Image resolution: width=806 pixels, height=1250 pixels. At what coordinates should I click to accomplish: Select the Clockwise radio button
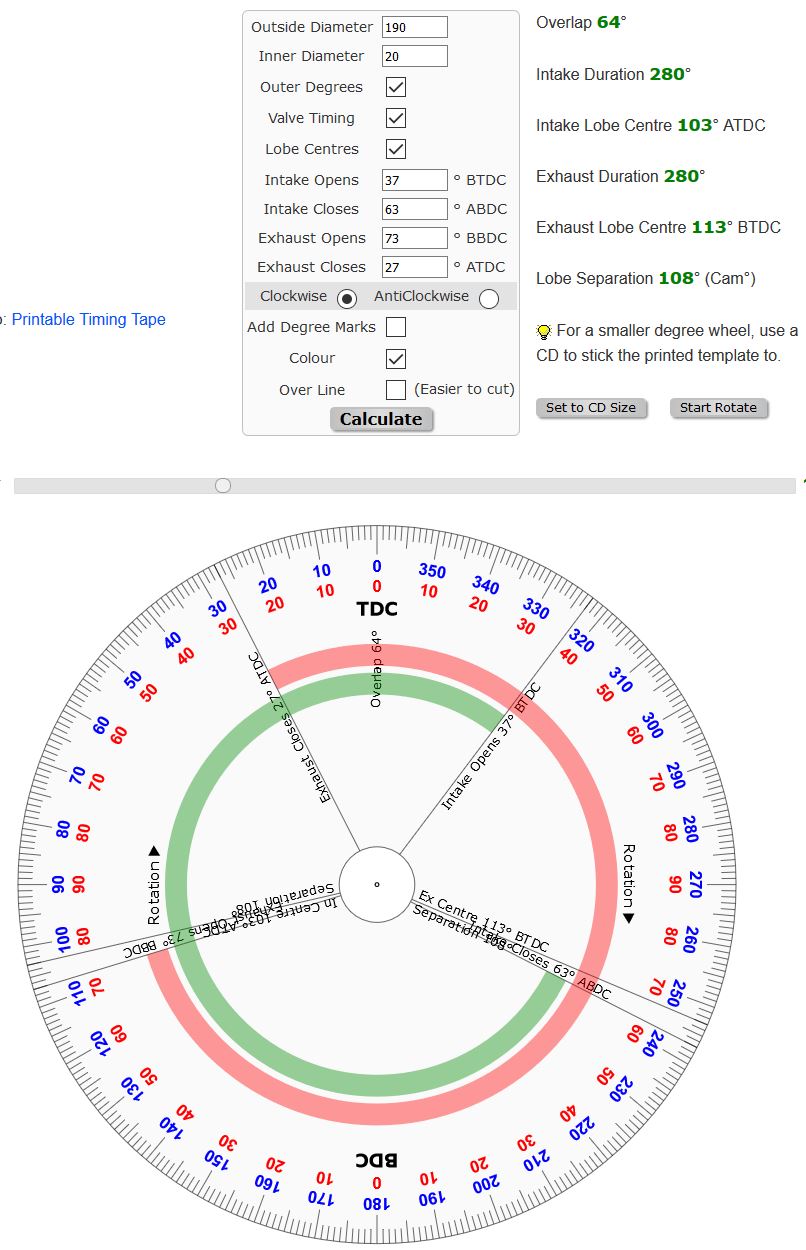point(347,298)
